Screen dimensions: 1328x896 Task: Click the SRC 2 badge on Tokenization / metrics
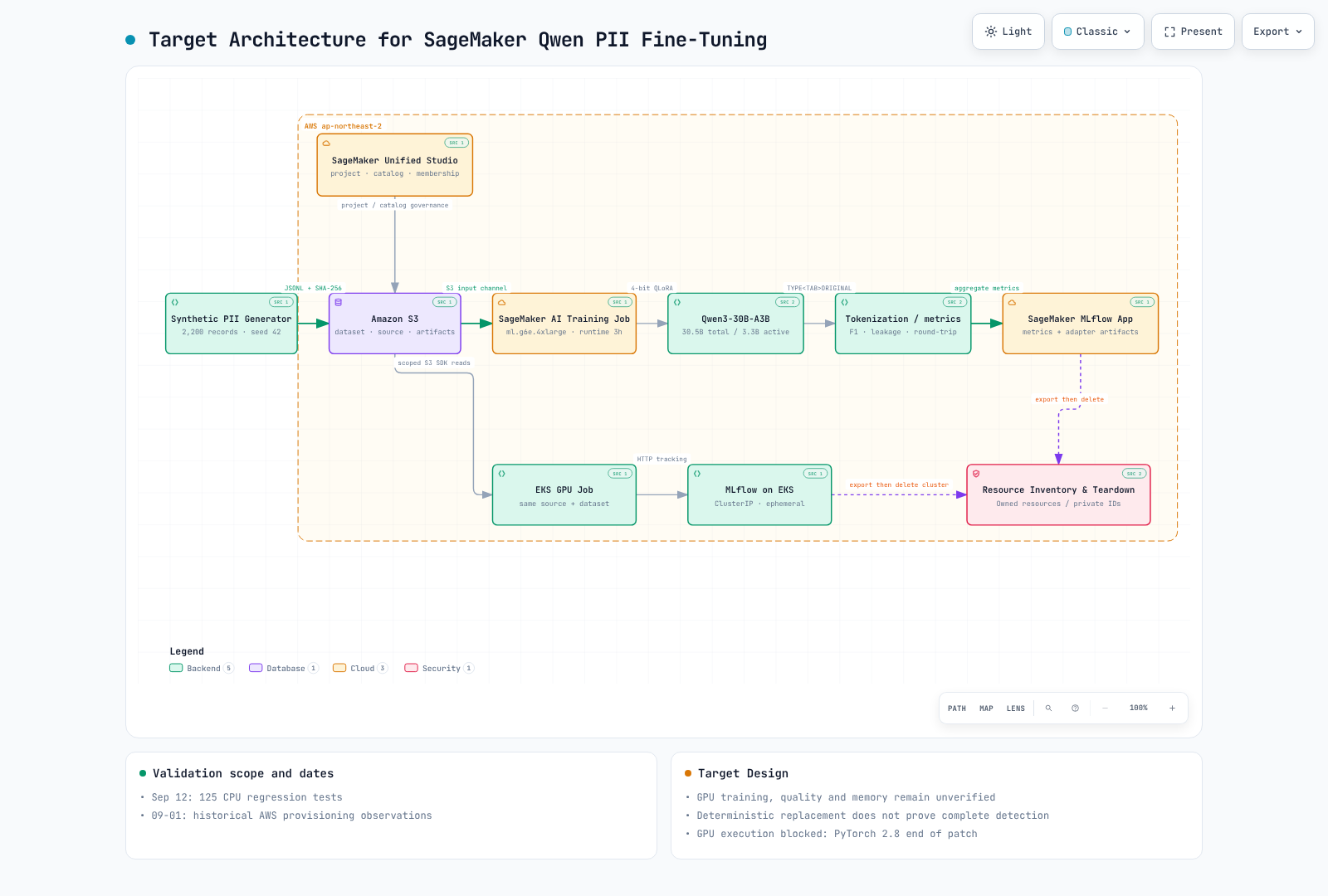955,302
